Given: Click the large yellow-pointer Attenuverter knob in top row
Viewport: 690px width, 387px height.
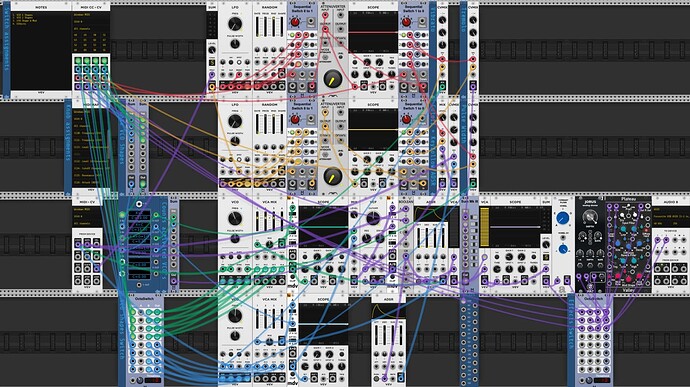Looking at the screenshot, I should 332,79.
